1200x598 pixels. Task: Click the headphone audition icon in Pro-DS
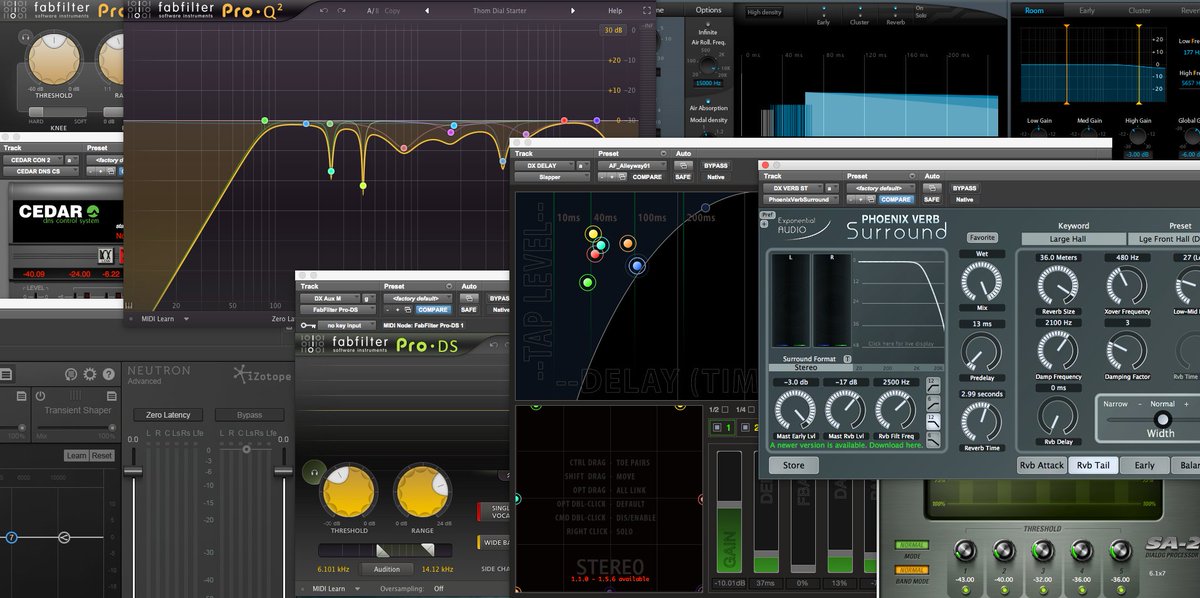tap(315, 470)
